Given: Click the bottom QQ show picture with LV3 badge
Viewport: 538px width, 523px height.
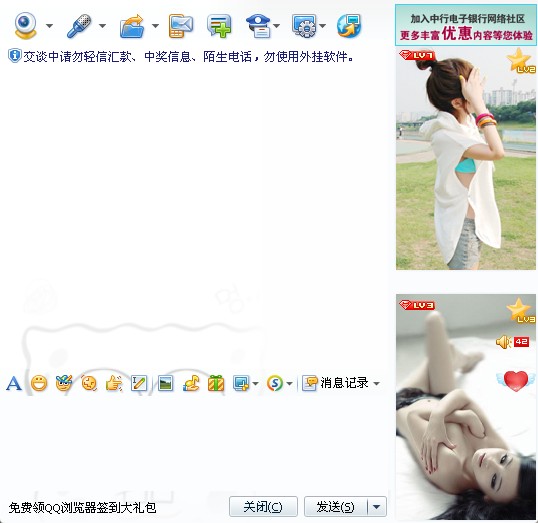Looking at the screenshot, I should point(466,407).
